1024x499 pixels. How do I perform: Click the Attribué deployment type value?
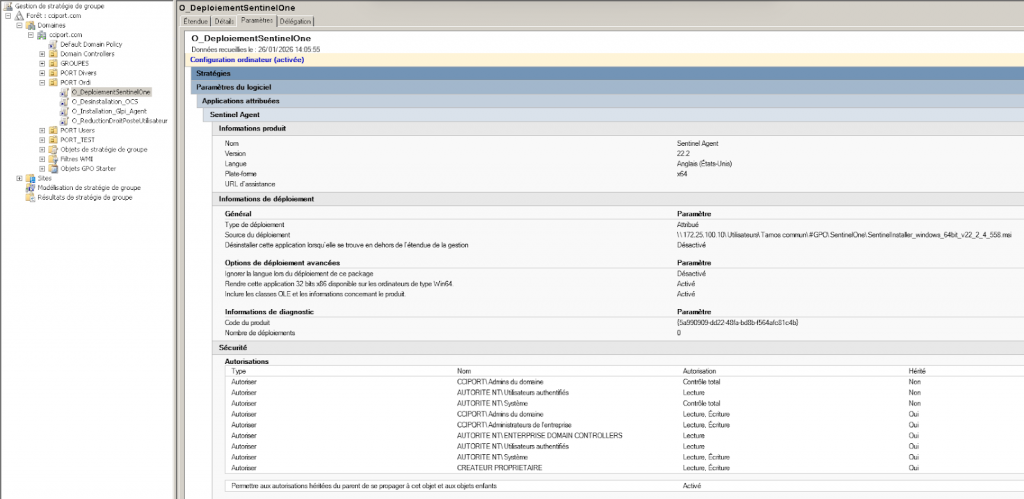coord(688,225)
